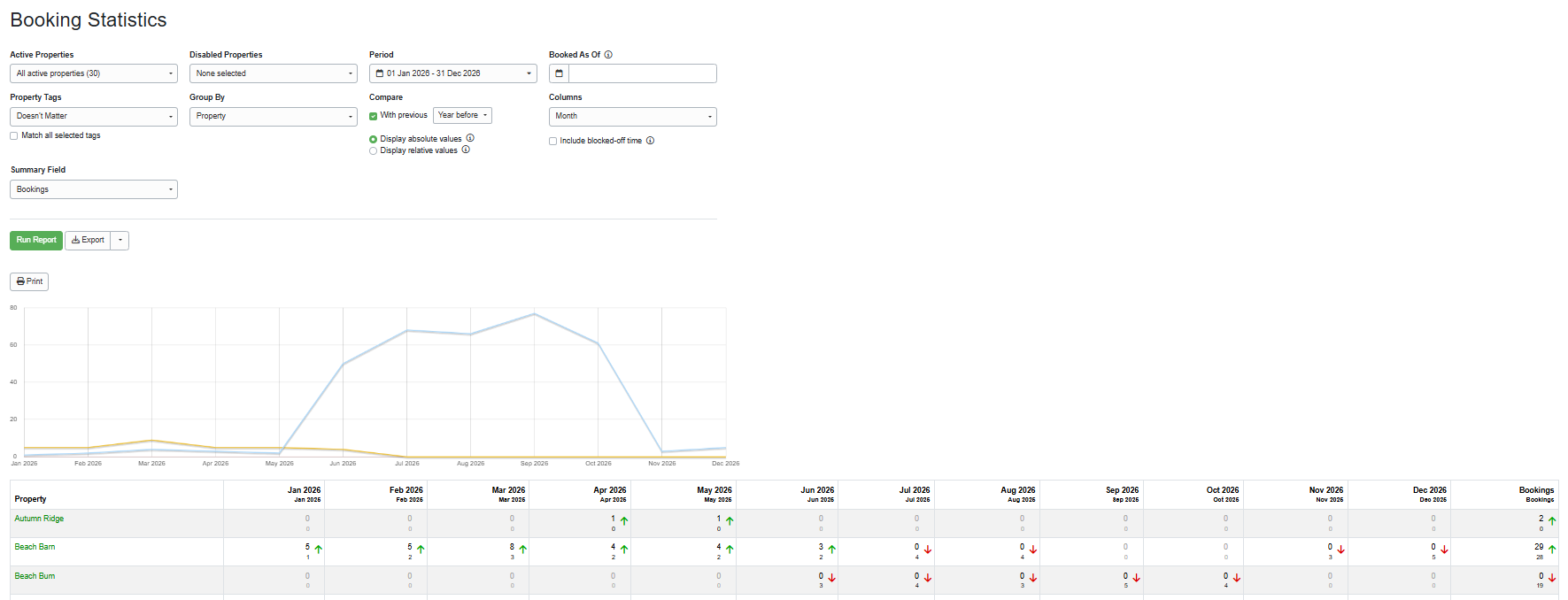Click red down arrow in Beach Barn Nov 2026

[x=1340, y=550]
